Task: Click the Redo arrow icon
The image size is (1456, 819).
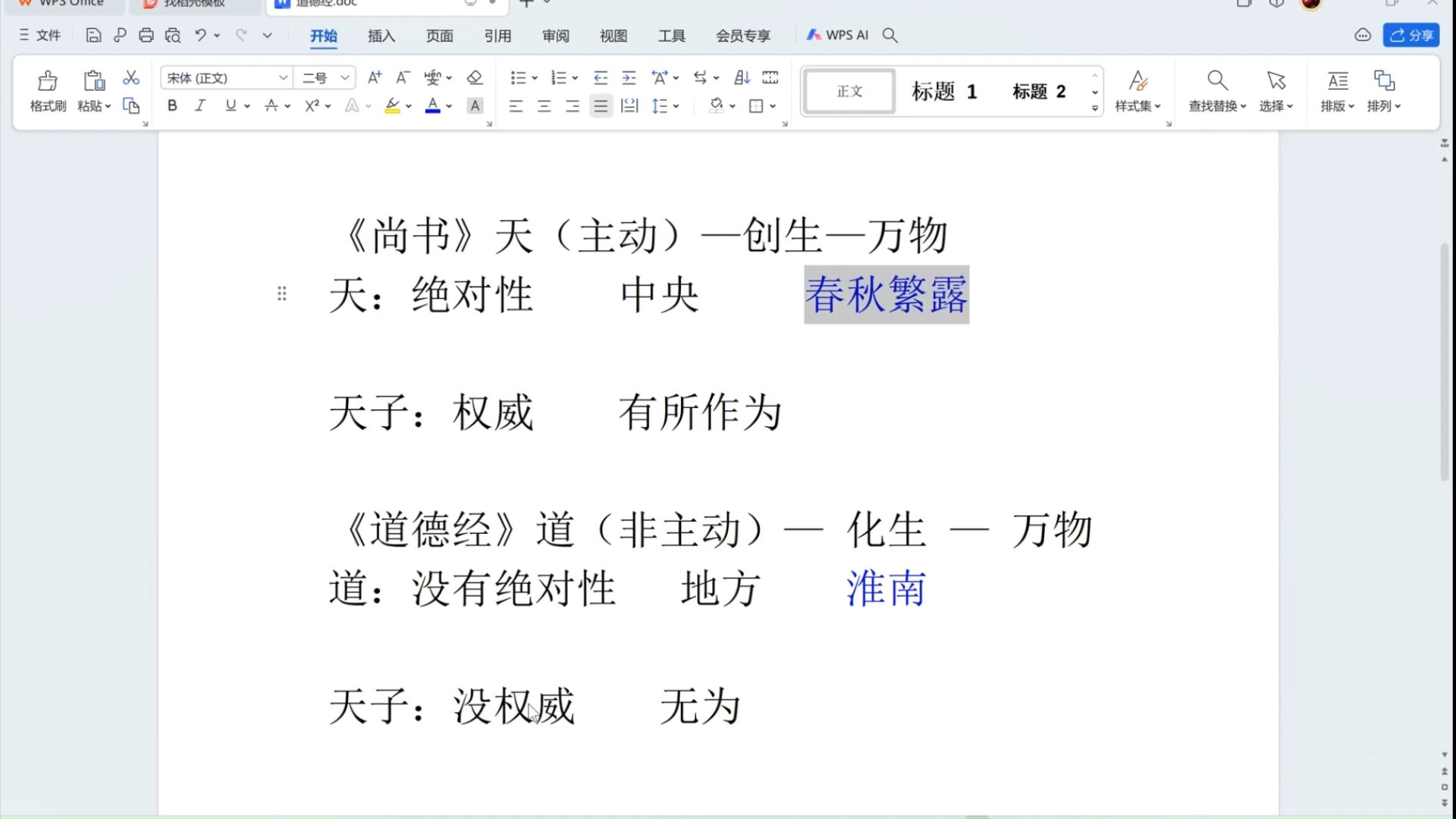Action: (241, 35)
